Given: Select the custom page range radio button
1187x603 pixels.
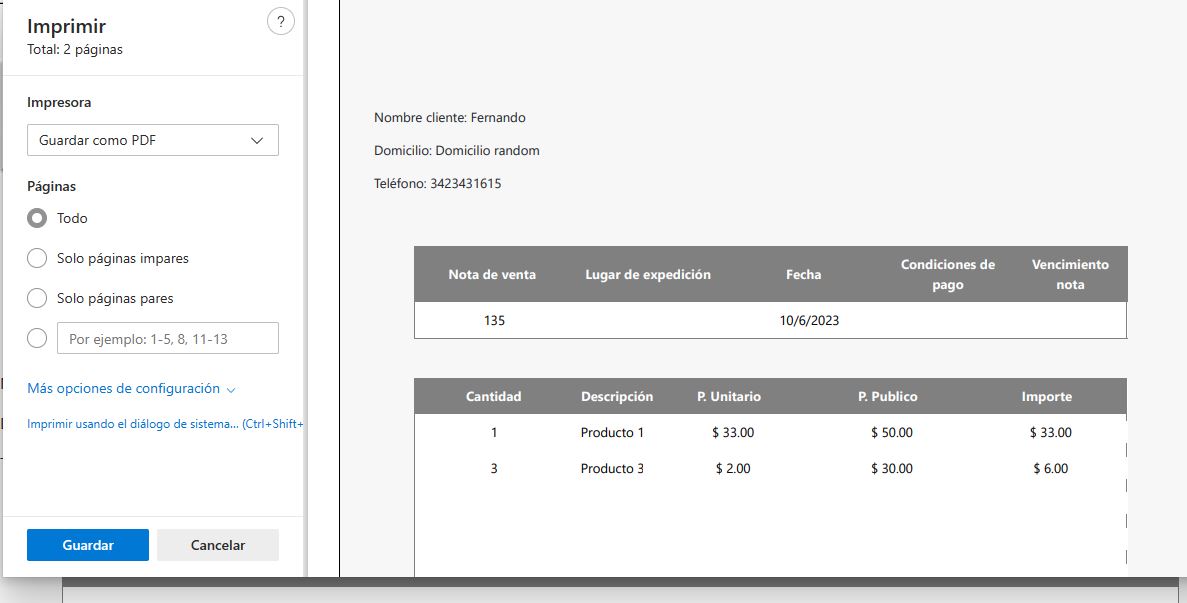Looking at the screenshot, I should (37, 338).
